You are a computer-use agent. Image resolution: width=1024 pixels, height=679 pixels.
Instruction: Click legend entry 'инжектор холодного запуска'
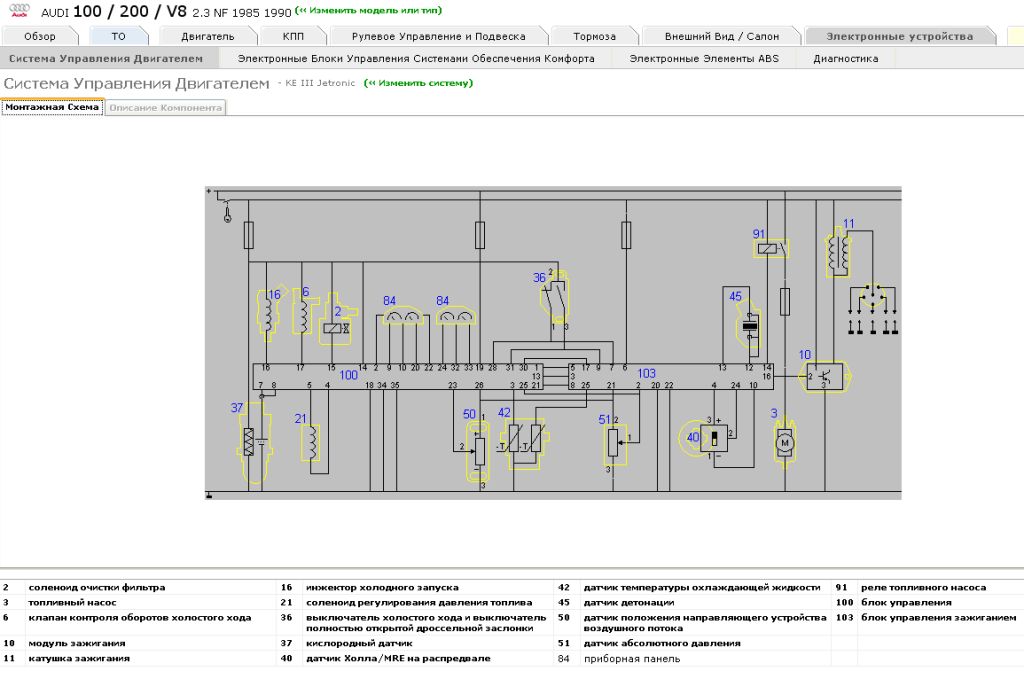click(x=382, y=588)
